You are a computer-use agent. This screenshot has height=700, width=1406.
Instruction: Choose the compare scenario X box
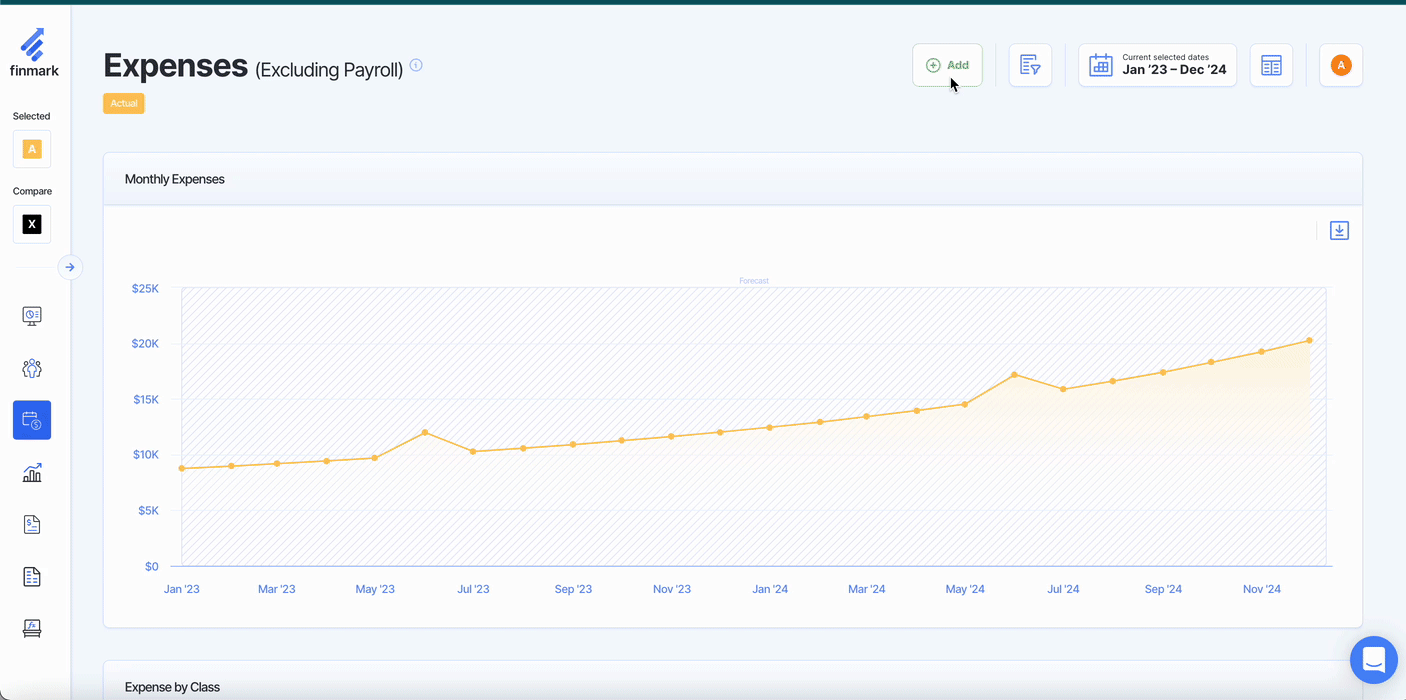point(32,224)
